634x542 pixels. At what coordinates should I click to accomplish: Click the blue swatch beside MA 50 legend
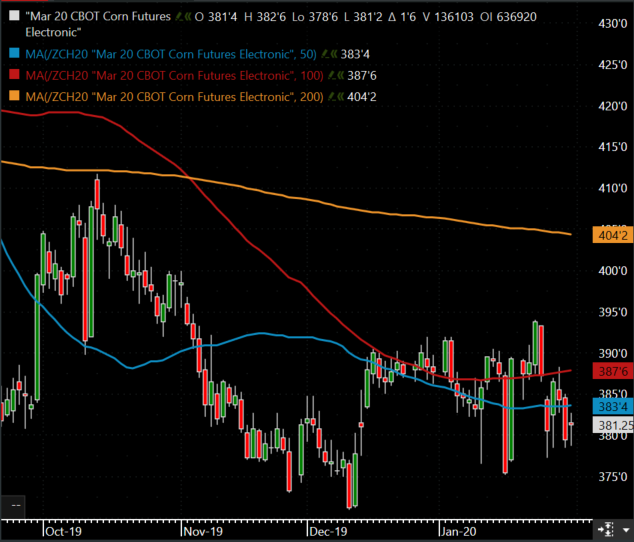[x=14, y=53]
